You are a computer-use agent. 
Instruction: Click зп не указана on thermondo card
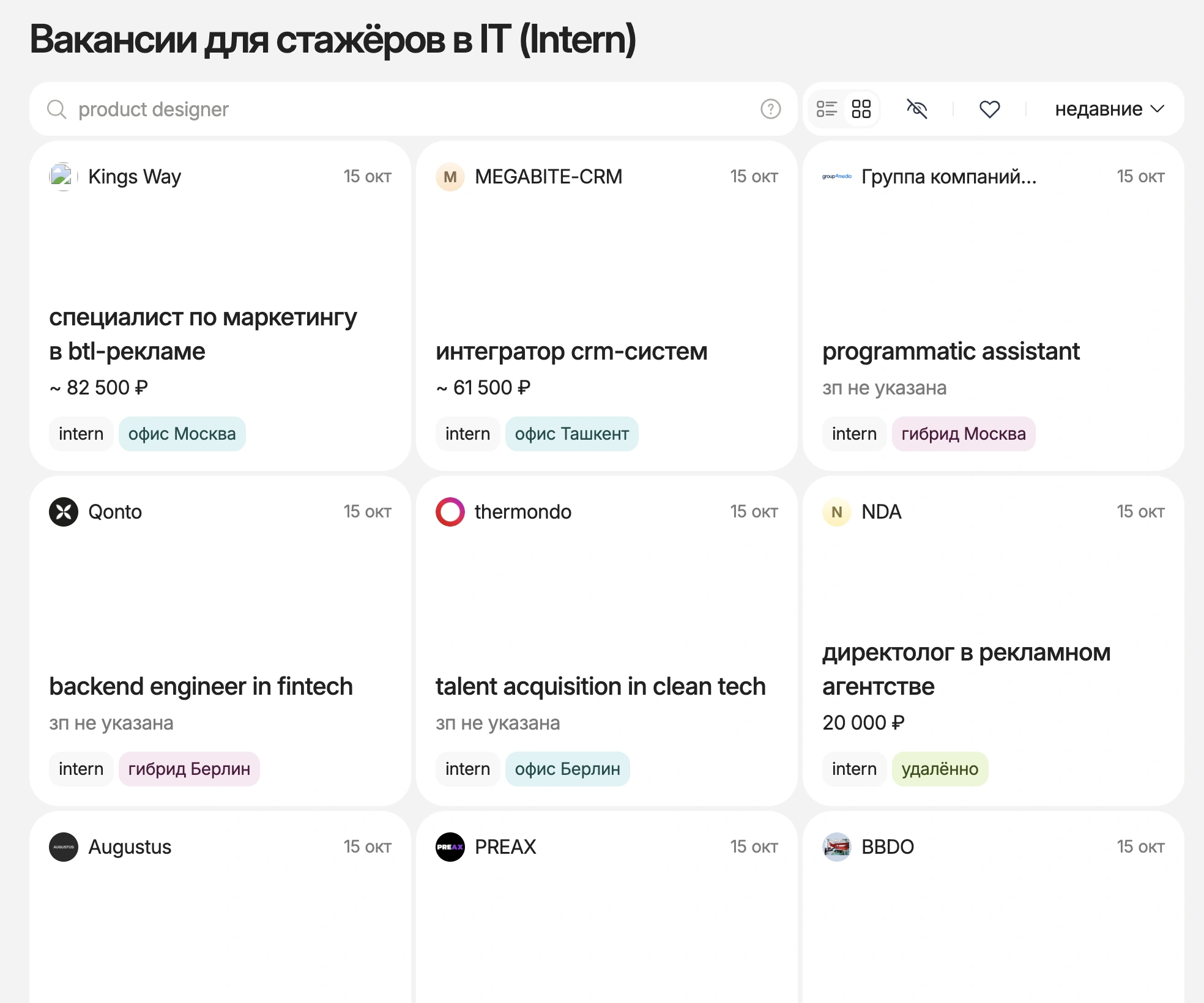click(x=498, y=723)
